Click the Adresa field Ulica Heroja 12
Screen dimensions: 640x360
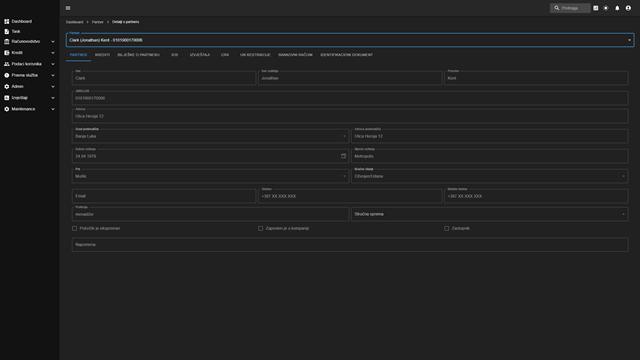350,116
